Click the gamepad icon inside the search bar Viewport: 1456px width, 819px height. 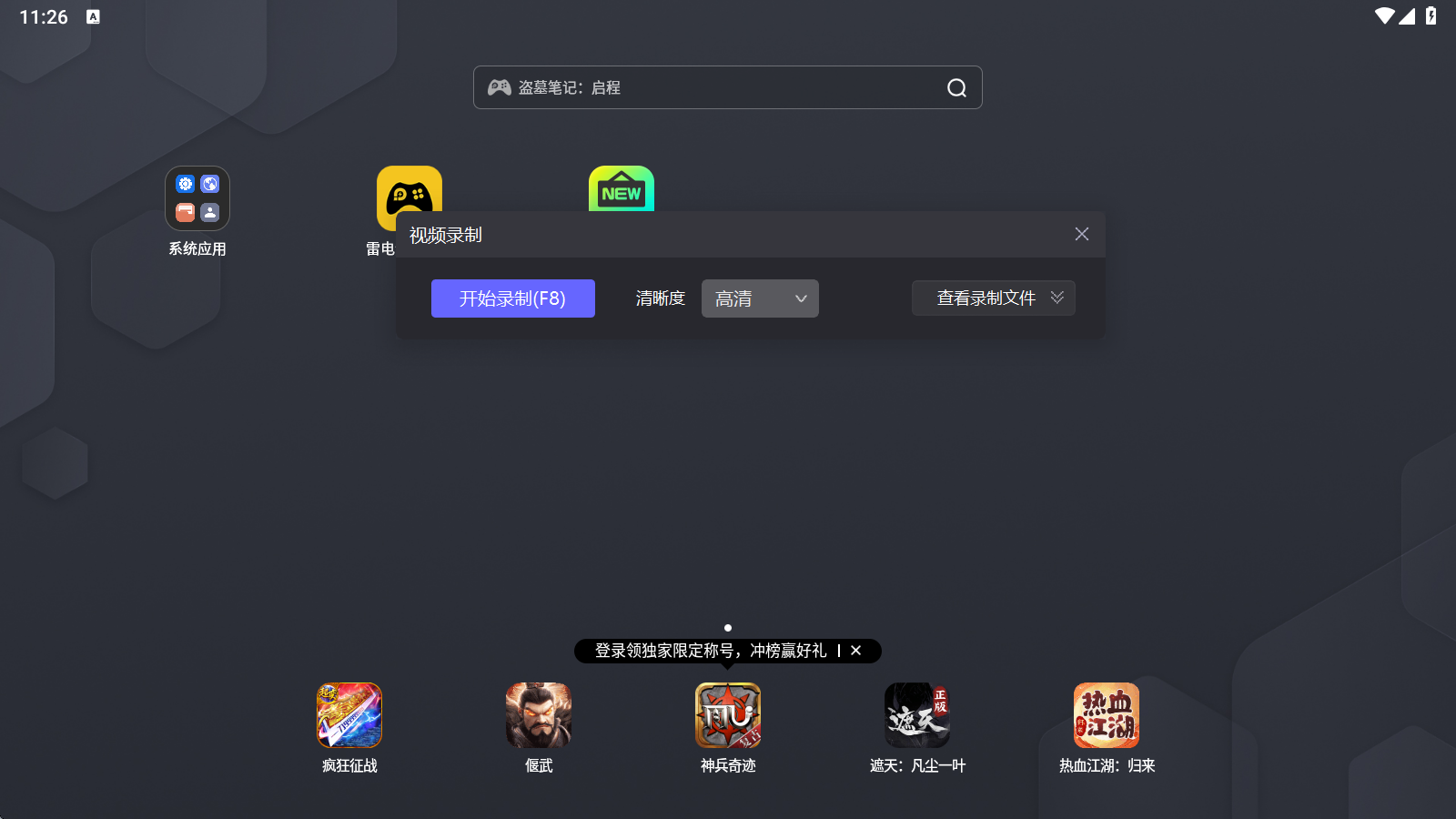tap(499, 87)
